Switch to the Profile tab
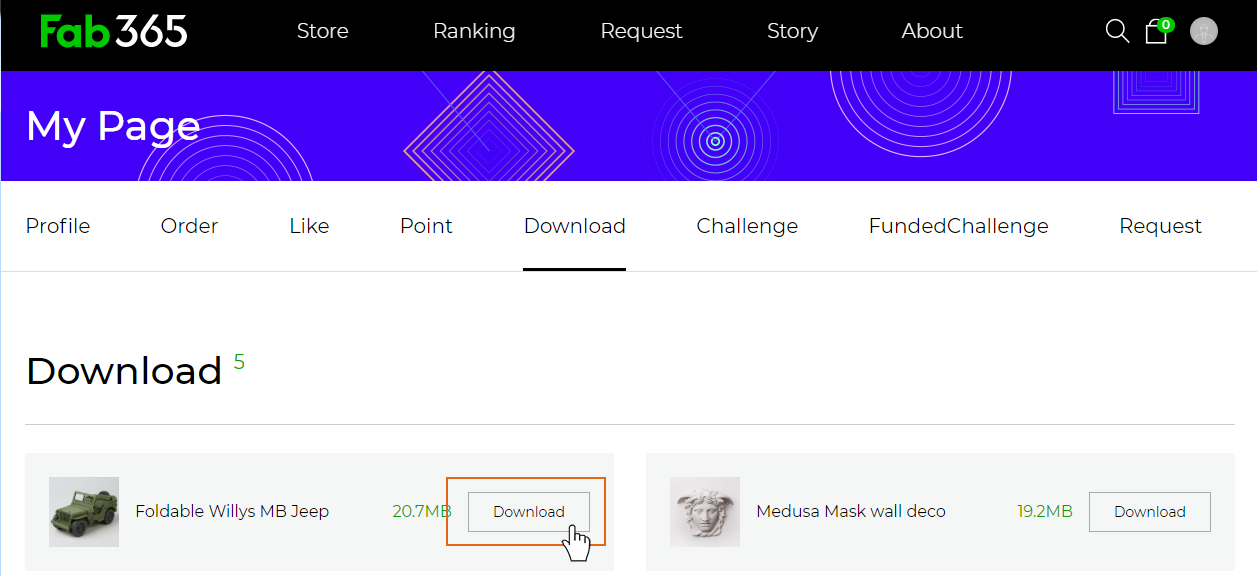Image resolution: width=1257 pixels, height=576 pixels. tap(58, 226)
